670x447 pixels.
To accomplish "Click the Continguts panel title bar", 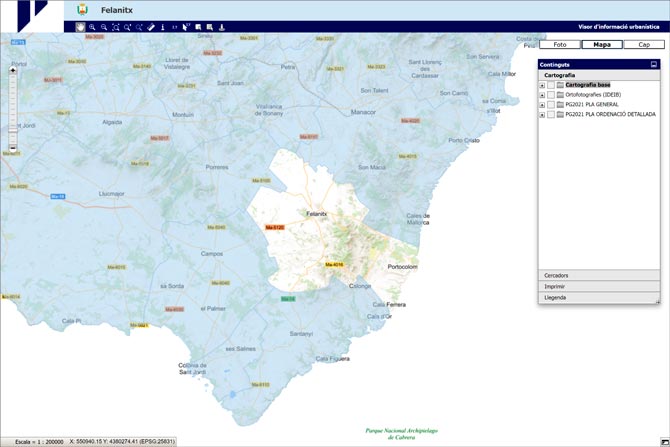I will (599, 65).
